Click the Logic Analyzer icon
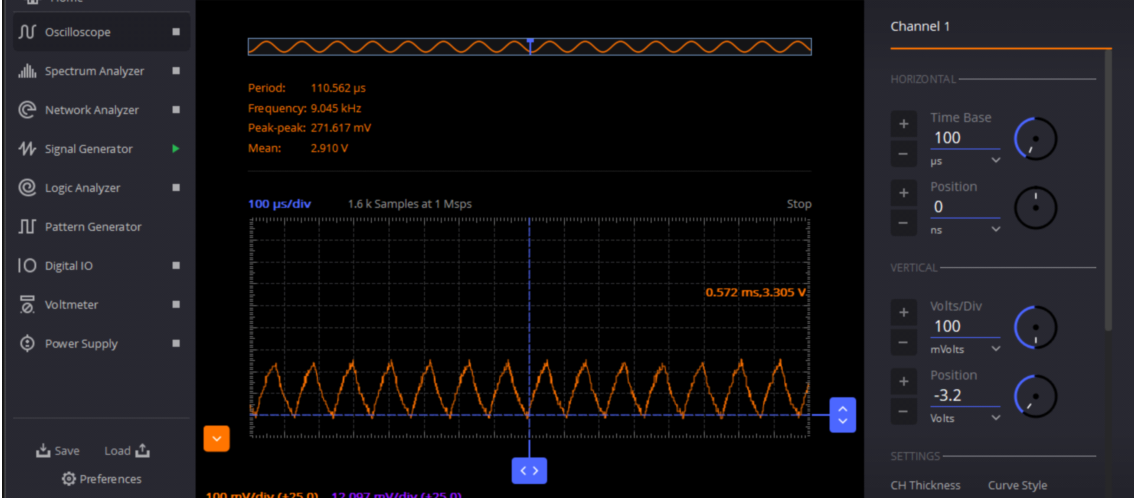The height and width of the screenshot is (498, 1134). [27, 188]
